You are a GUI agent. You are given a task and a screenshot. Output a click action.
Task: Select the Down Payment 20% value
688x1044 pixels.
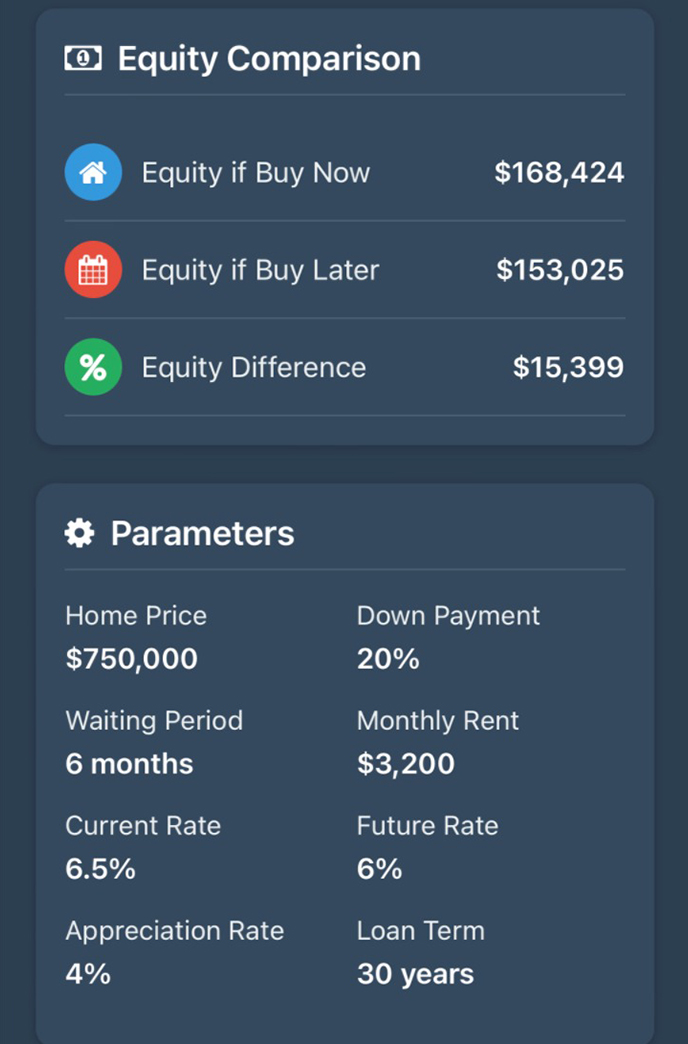pyautogui.click(x=388, y=658)
